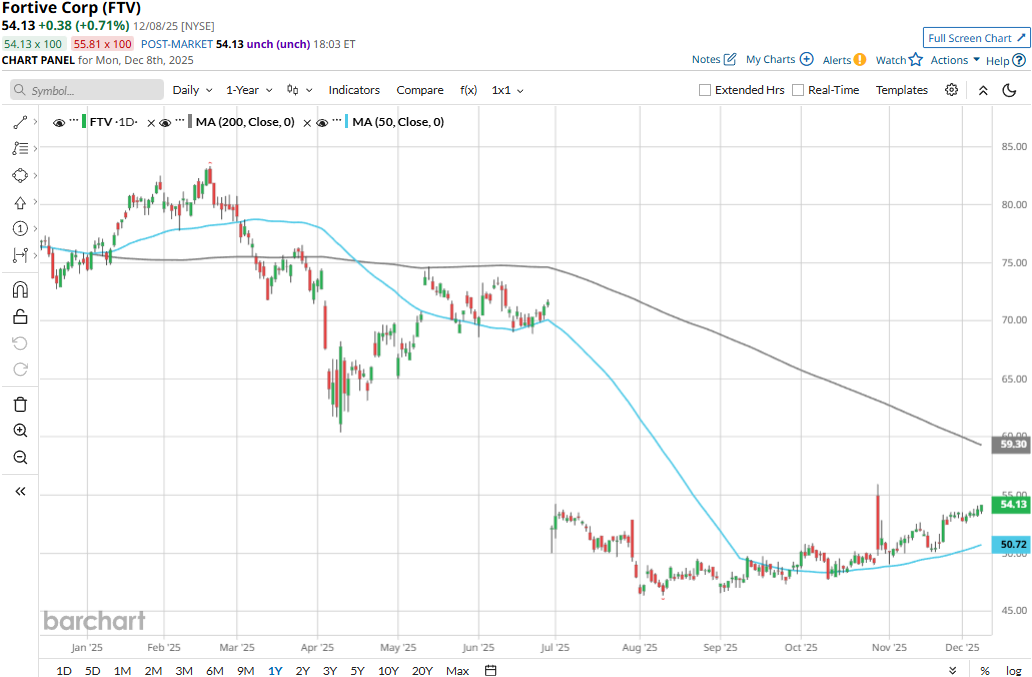Activate the magnet snap tool
1032x677 pixels.
(20, 290)
